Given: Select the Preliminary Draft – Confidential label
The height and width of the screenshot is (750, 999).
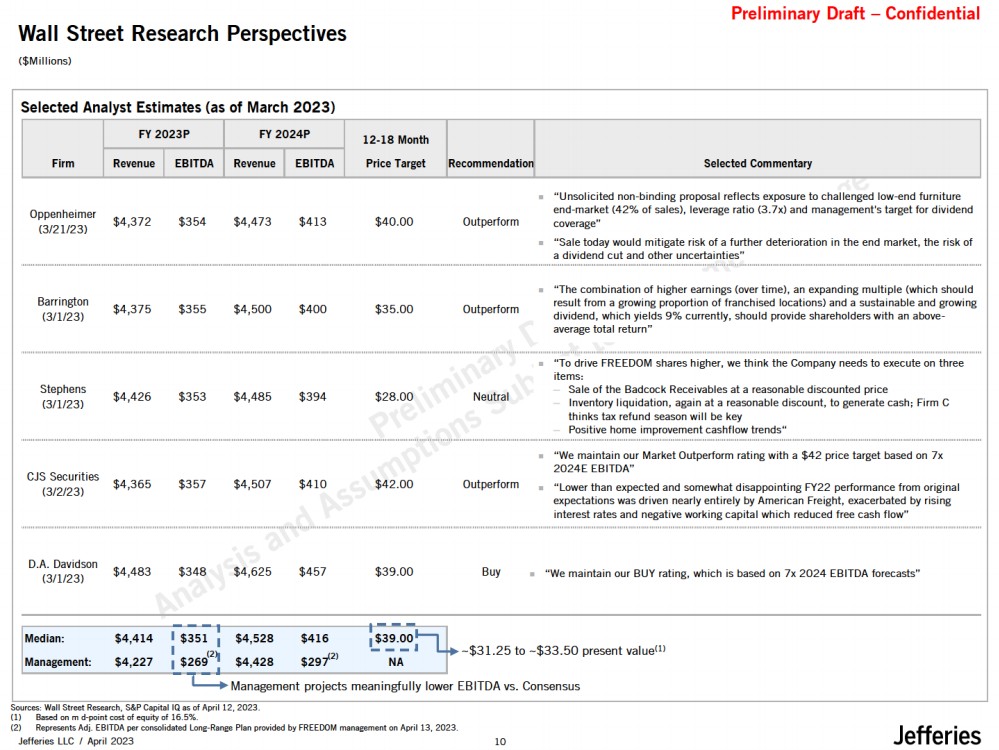Looking at the screenshot, I should pos(855,14).
